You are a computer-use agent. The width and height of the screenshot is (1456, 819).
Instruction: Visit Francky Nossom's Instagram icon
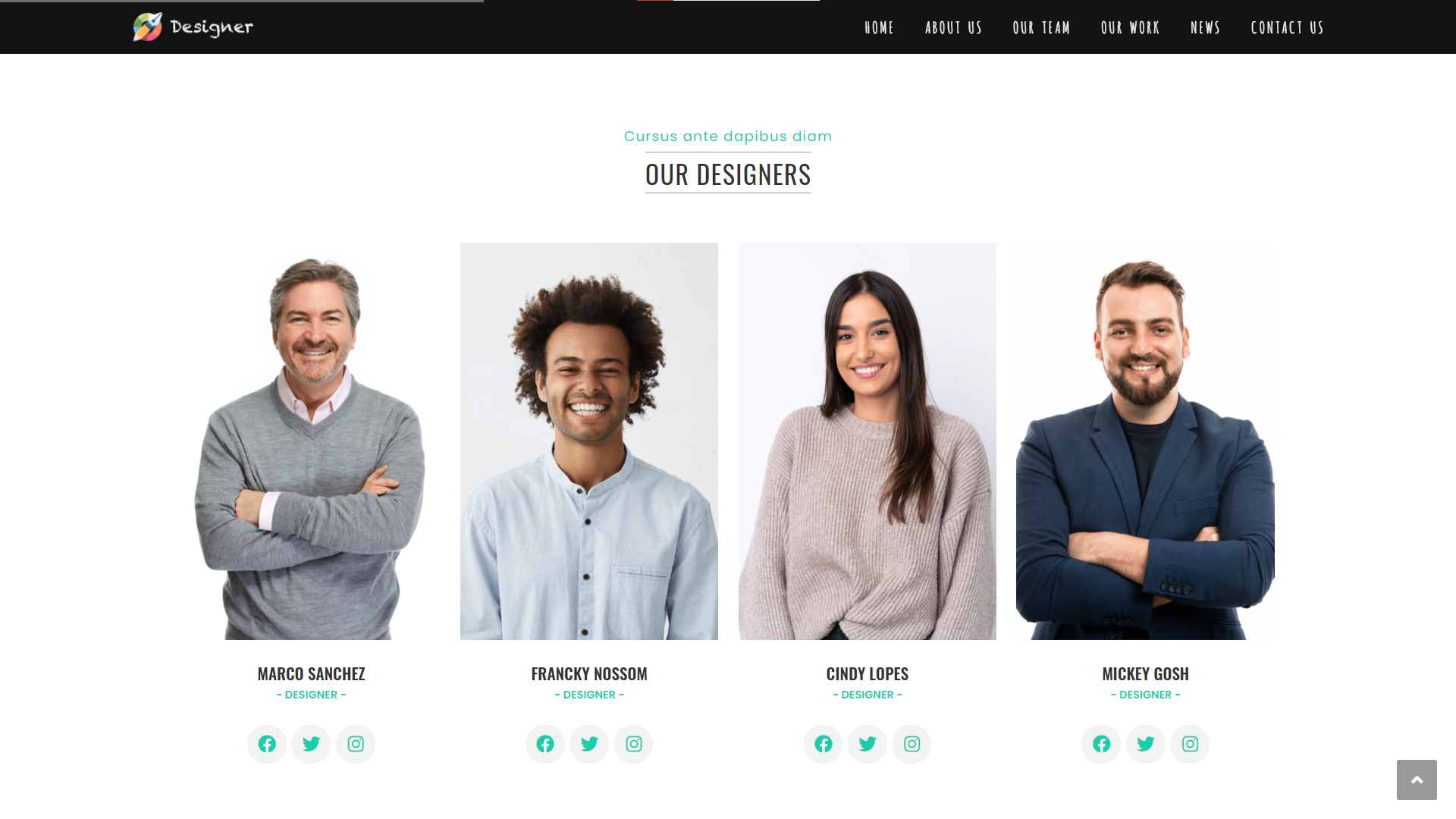(634, 744)
